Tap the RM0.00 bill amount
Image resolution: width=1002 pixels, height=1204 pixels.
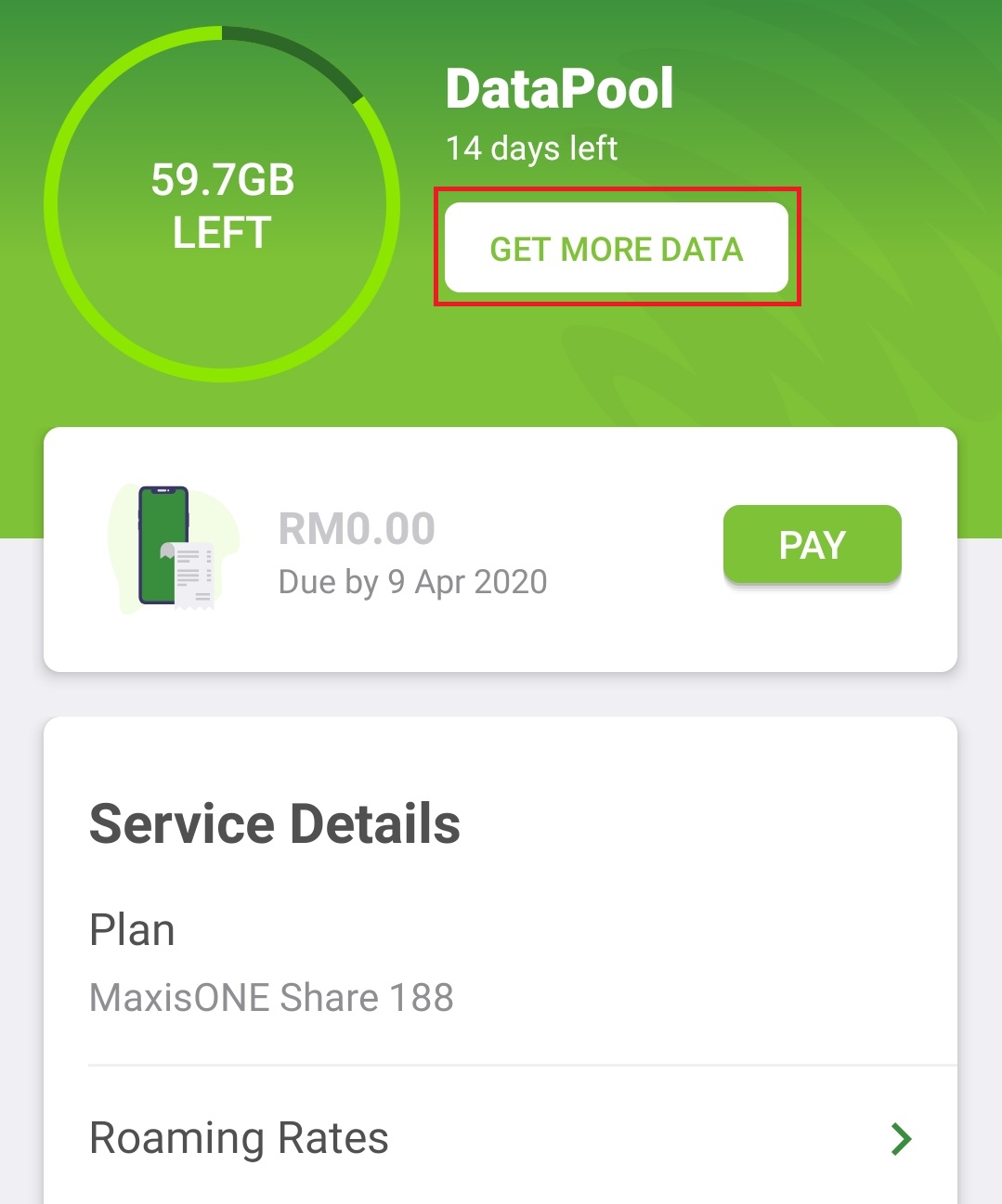pyautogui.click(x=357, y=529)
